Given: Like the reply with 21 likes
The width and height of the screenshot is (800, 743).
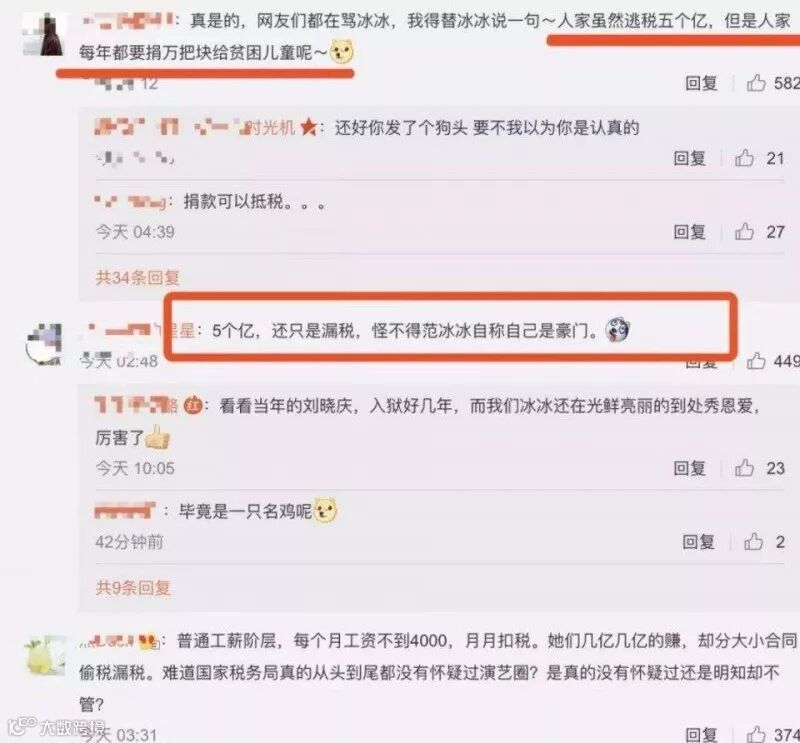Looking at the screenshot, I should click(744, 158).
